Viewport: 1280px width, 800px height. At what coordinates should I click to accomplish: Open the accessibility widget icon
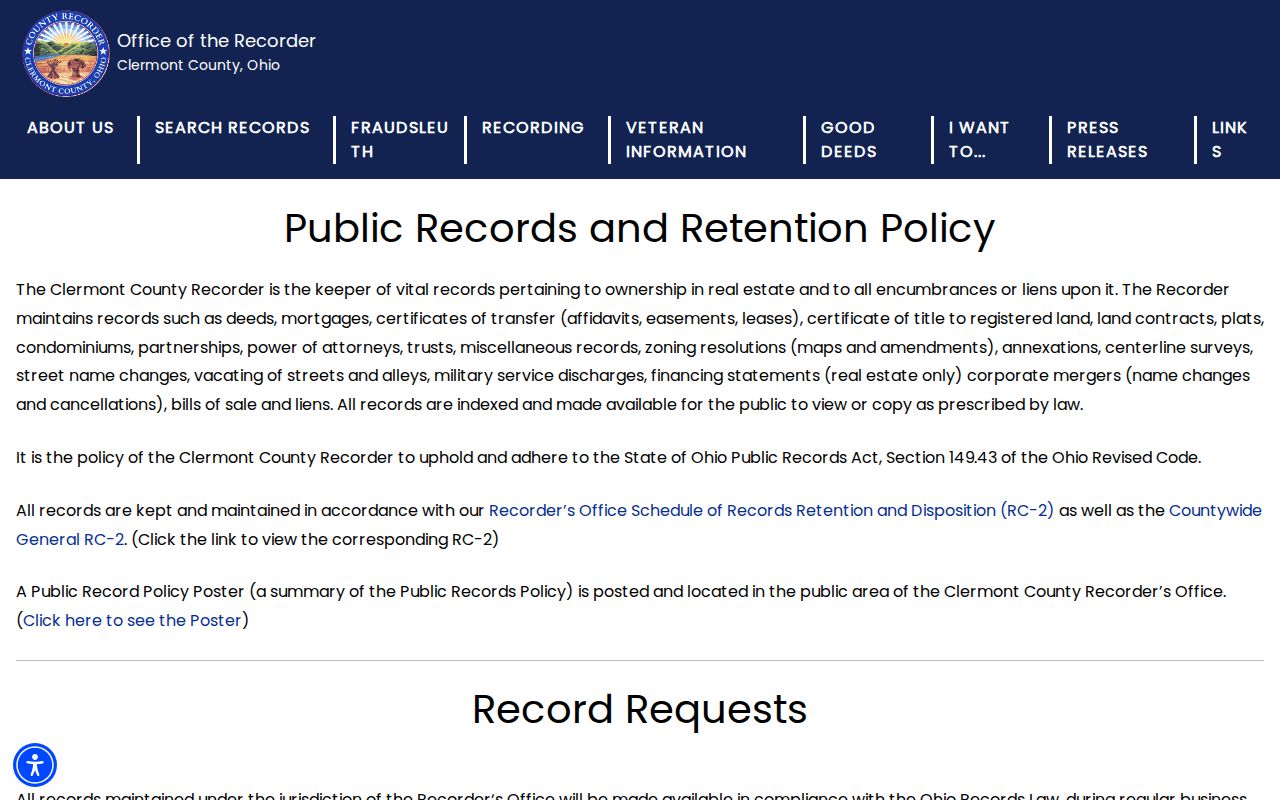point(35,765)
